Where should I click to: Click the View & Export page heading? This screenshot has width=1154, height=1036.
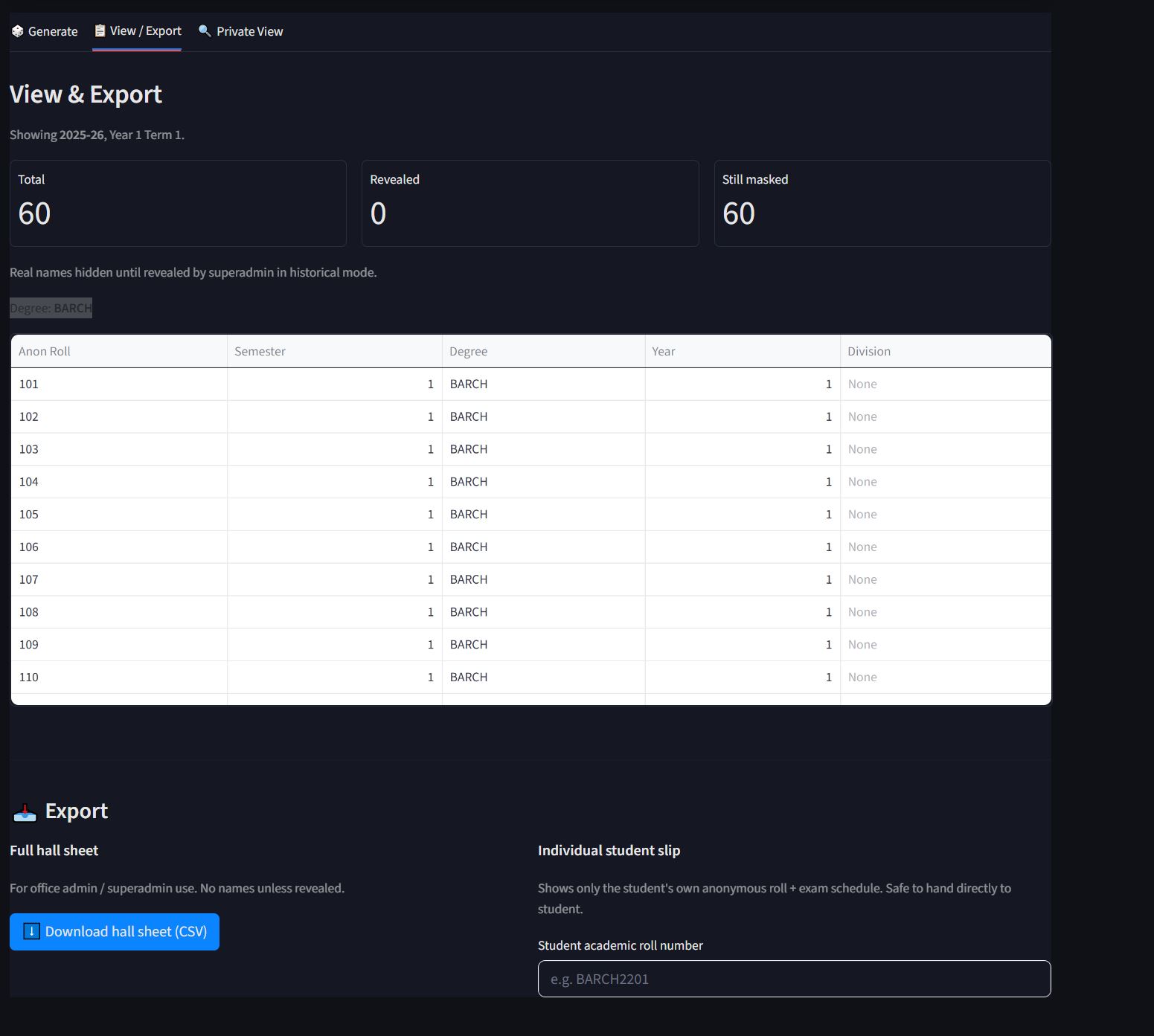click(86, 94)
